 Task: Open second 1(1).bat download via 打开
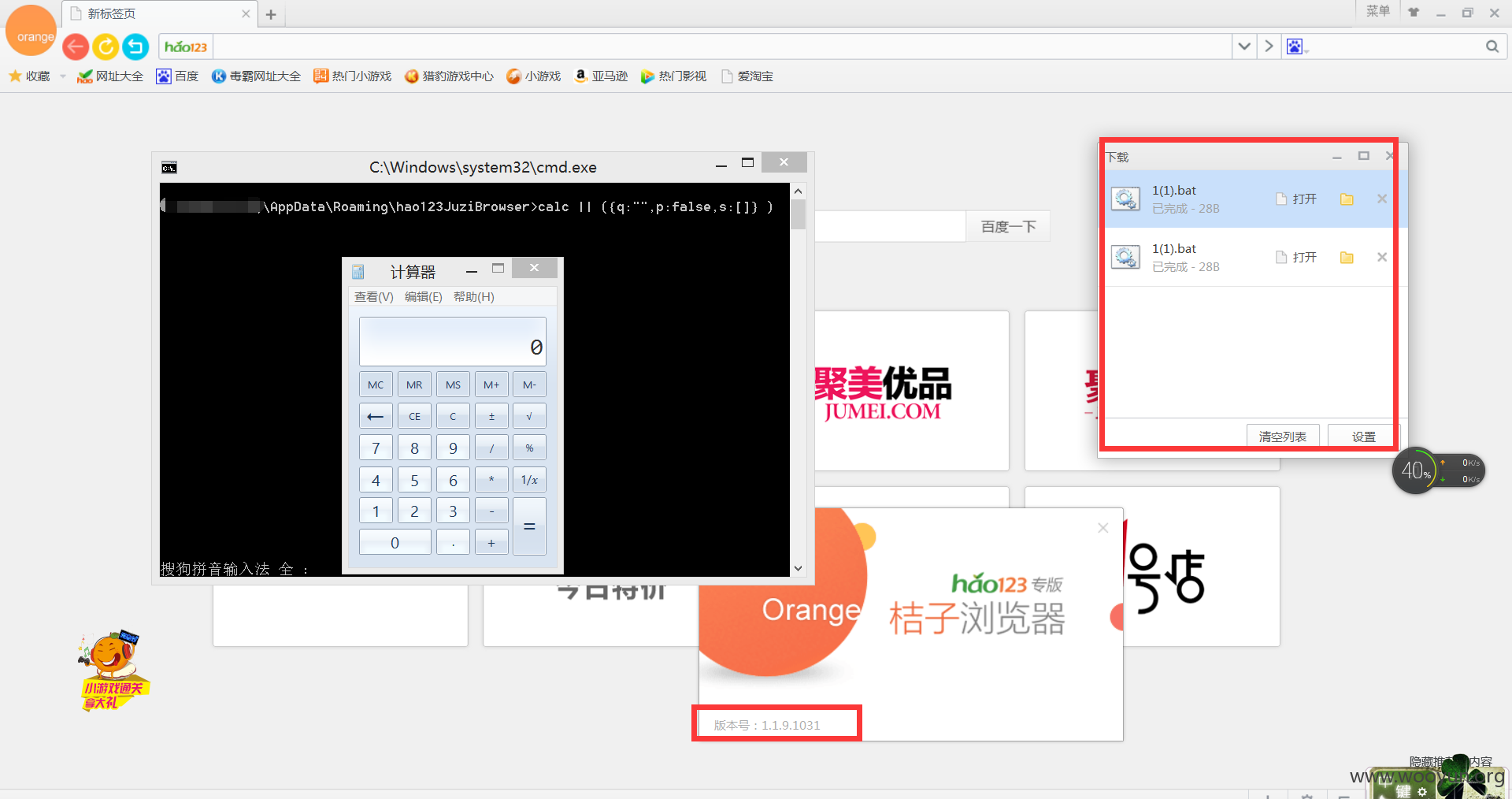point(1297,257)
